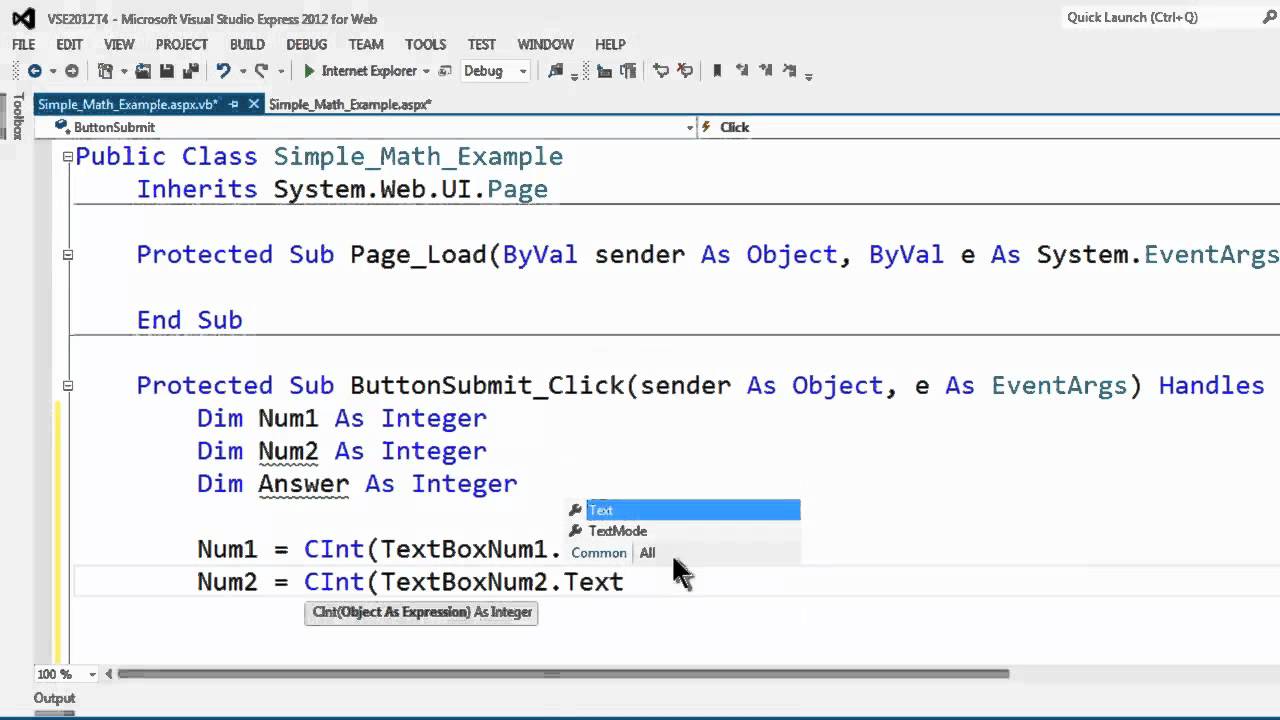Click the Navigate Backward arrow icon
This screenshot has width=1280, height=720.
click(34, 71)
